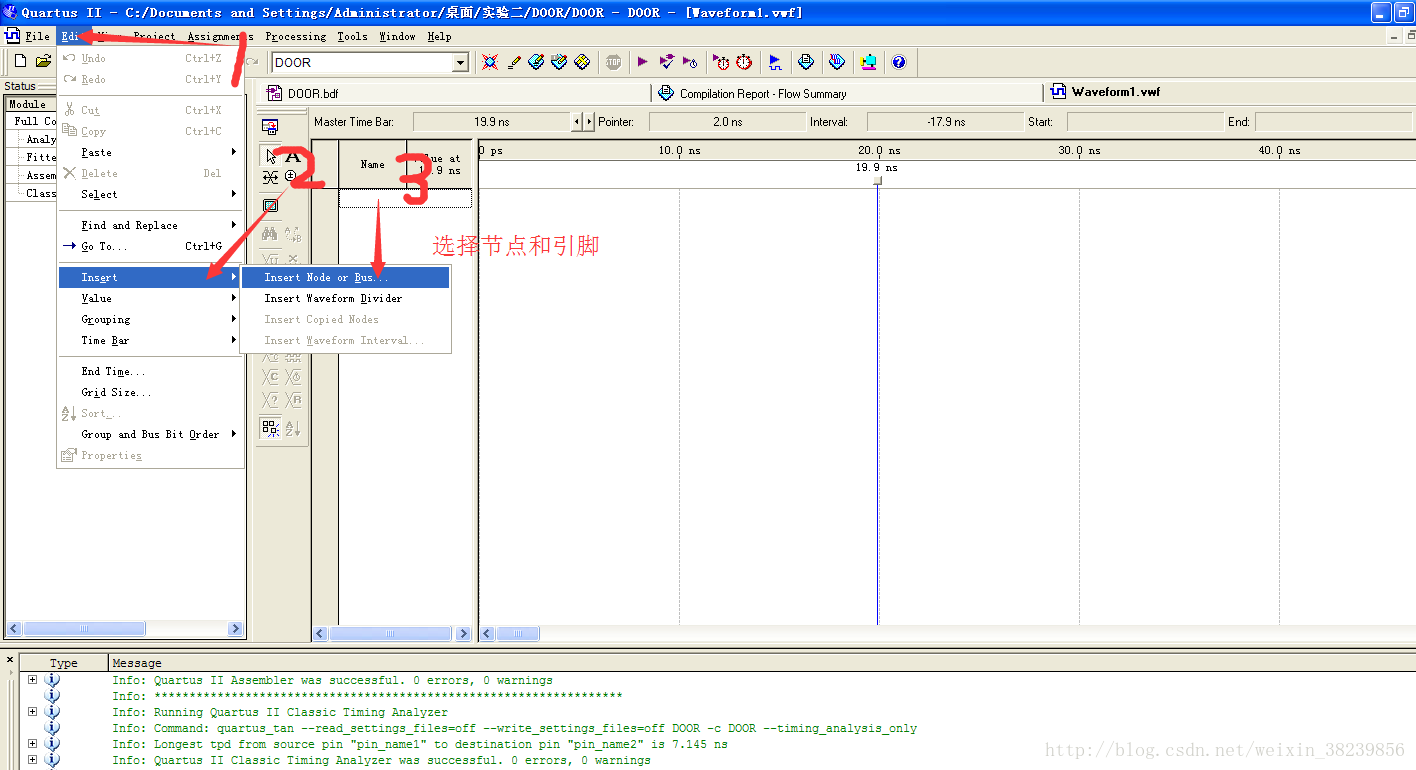Image resolution: width=1416 pixels, height=770 pixels.
Task: Select End Time menu entry
Action: pyautogui.click(x=150, y=371)
